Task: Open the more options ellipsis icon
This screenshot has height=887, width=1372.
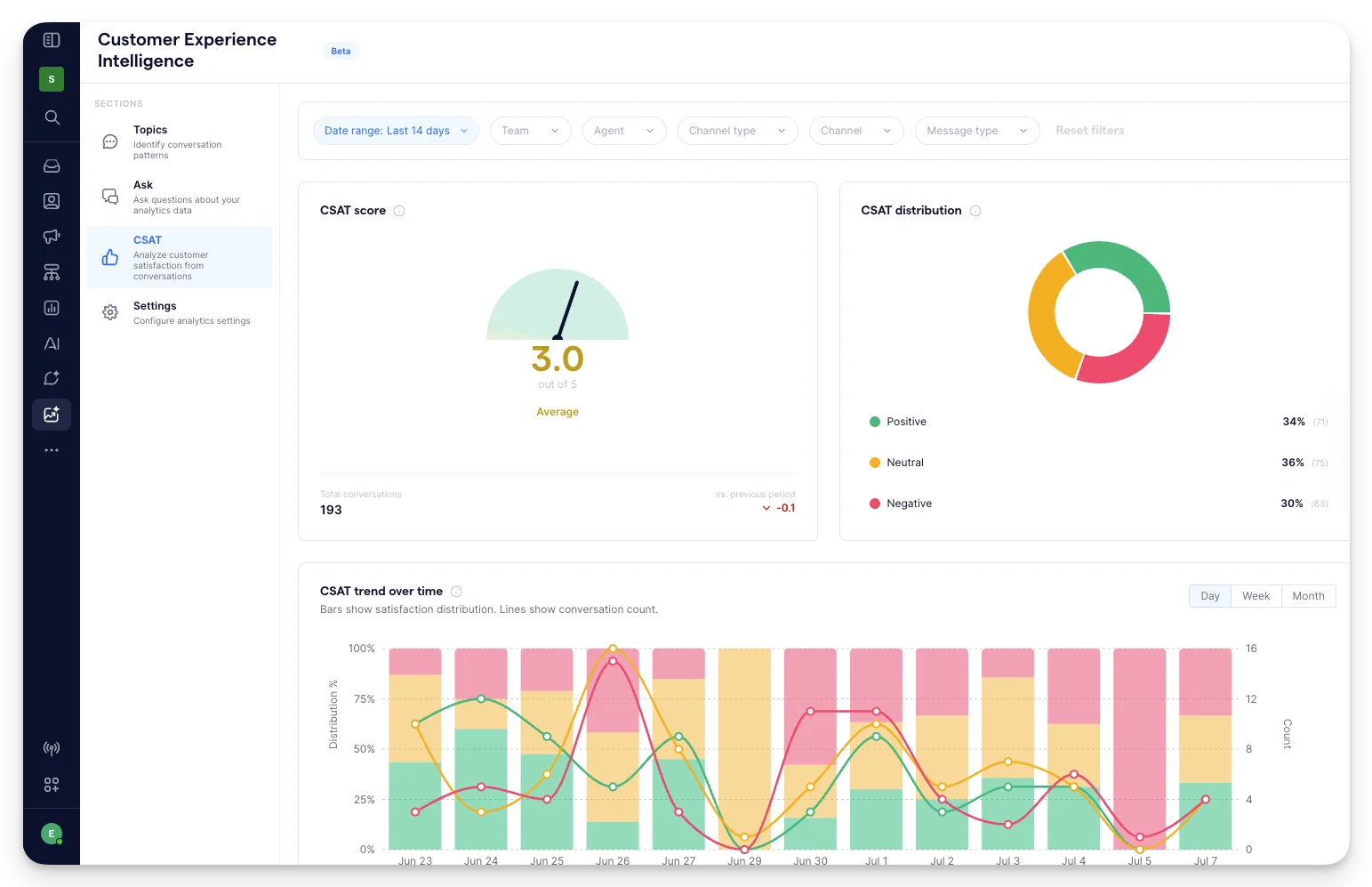Action: [52, 450]
